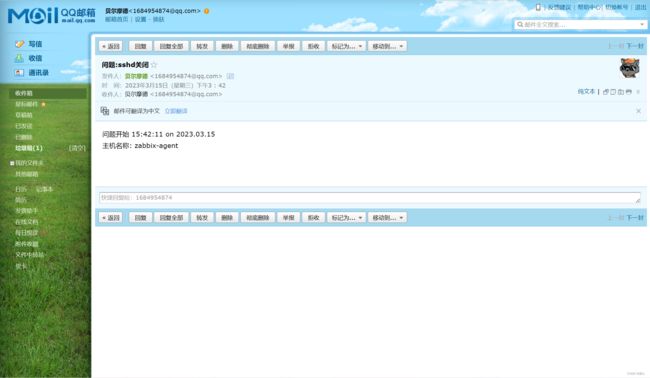650x378 pixels.
Task: Click the 收信 receive mail icon
Action: pyautogui.click(x=19, y=58)
